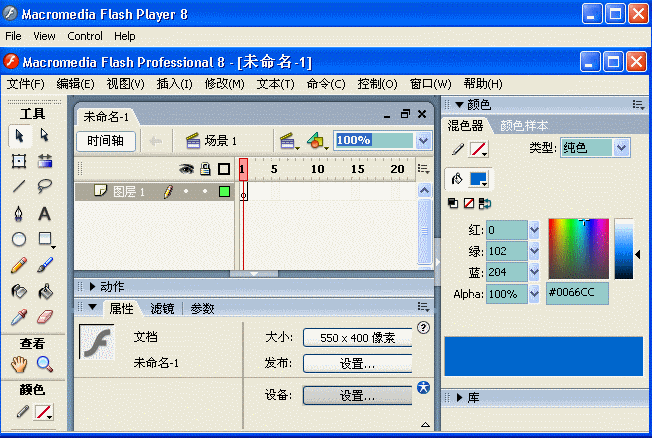The height and width of the screenshot is (438, 652).
Task: Select the Free Transform tool
Action: tap(19, 161)
